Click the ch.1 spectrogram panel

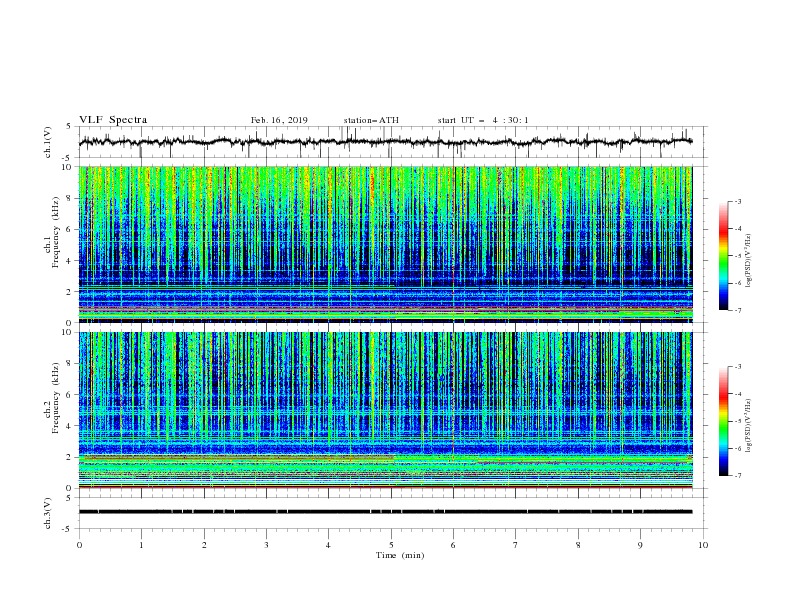[x=385, y=244]
